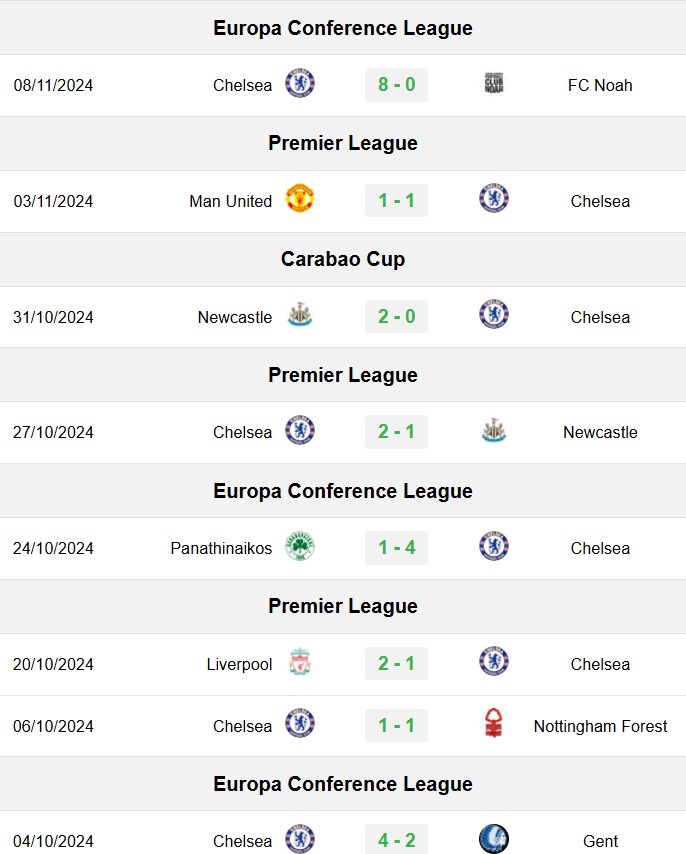
Task: Select the first Europa Conference League header
Action: 343,28
